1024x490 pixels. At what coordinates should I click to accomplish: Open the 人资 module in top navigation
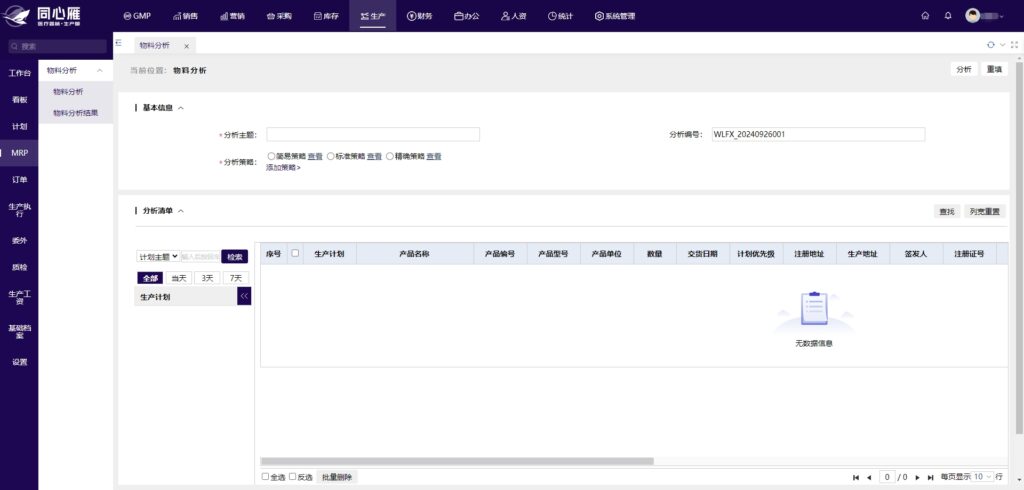(513, 16)
